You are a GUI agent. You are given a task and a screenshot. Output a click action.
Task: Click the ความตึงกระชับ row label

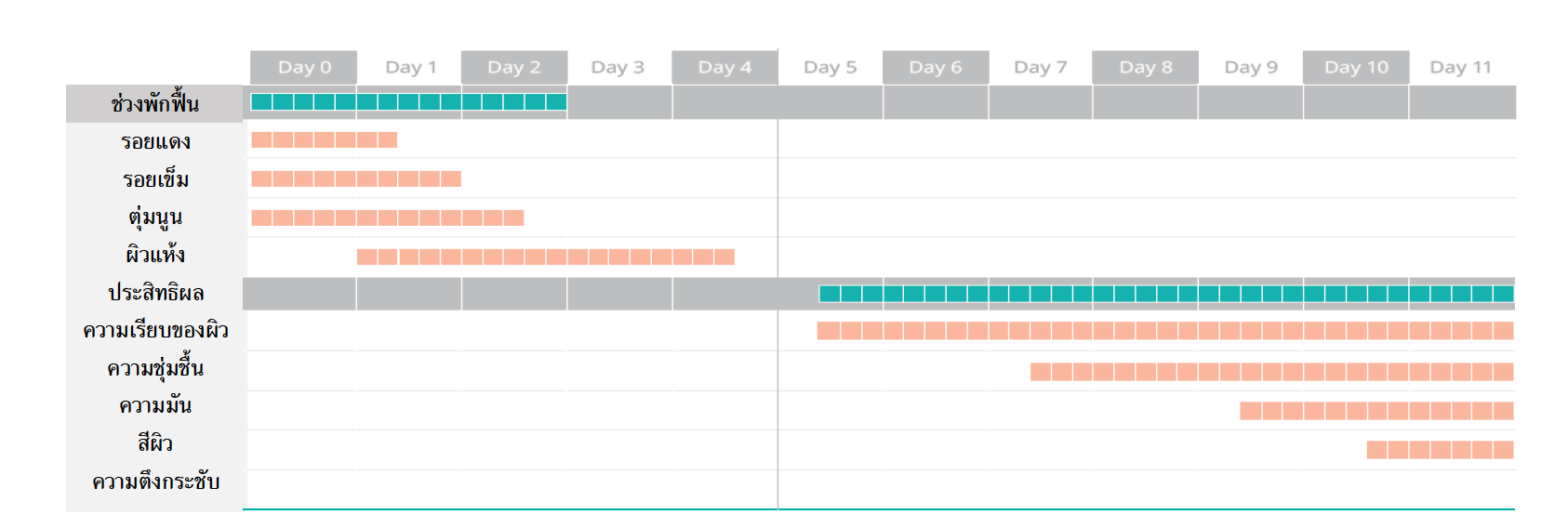pos(155,482)
